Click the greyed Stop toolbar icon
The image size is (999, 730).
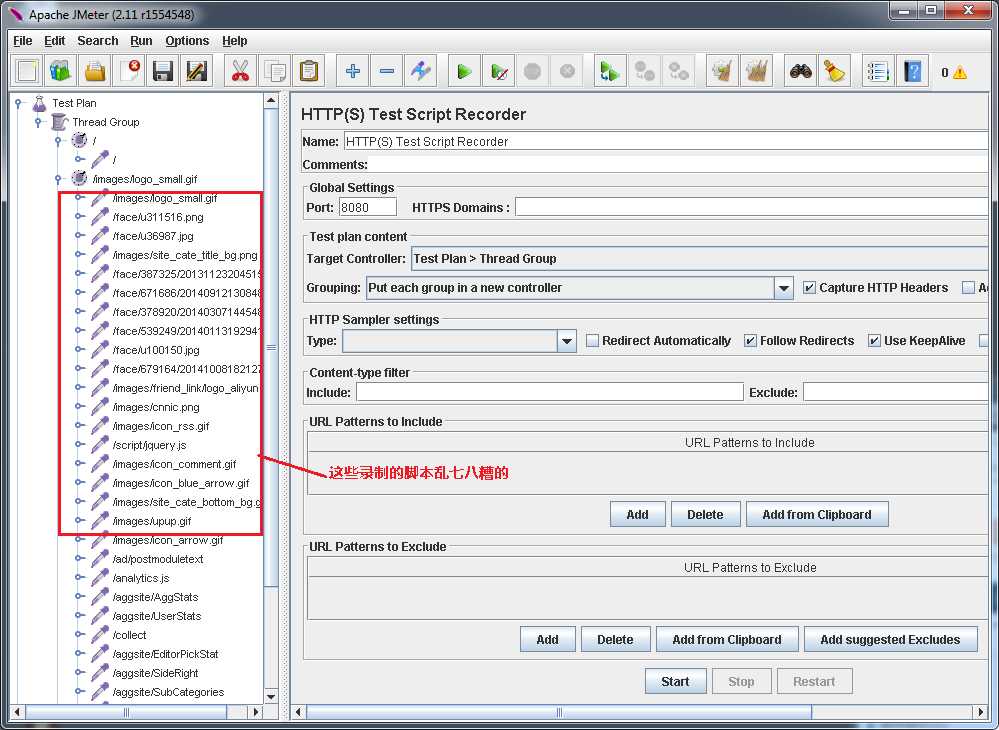[x=533, y=71]
